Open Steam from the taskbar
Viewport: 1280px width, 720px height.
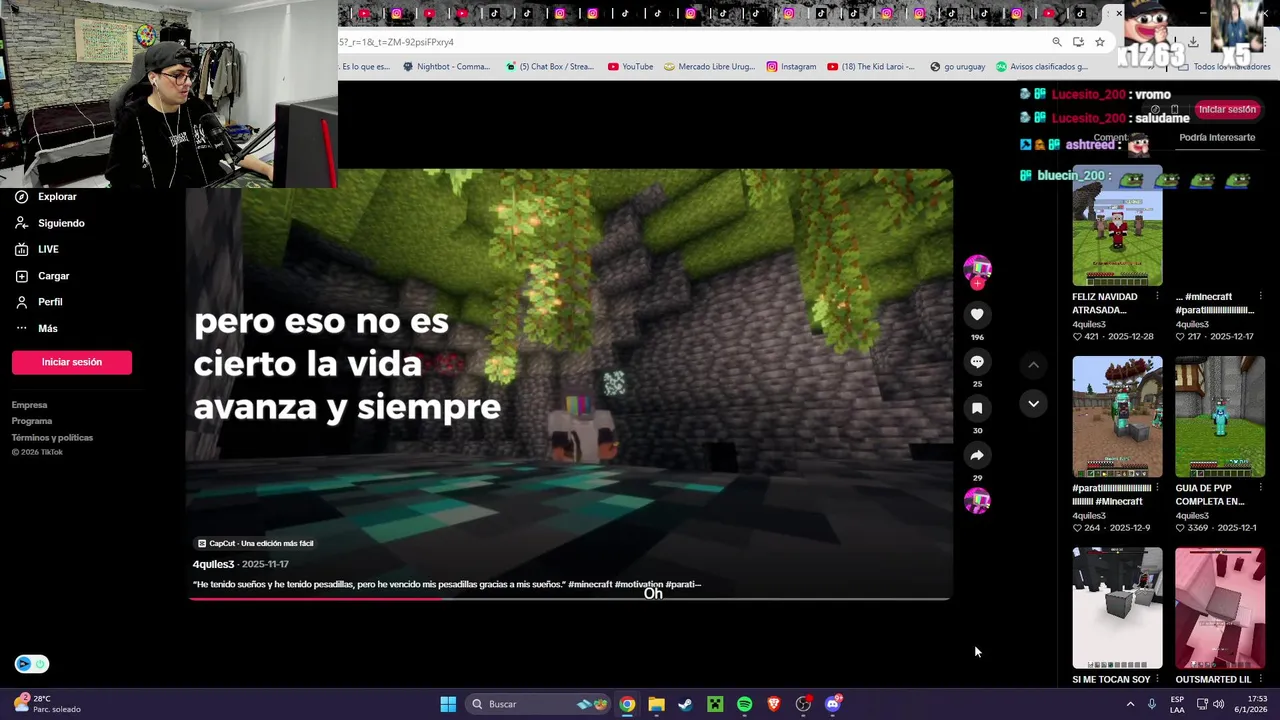pos(685,704)
